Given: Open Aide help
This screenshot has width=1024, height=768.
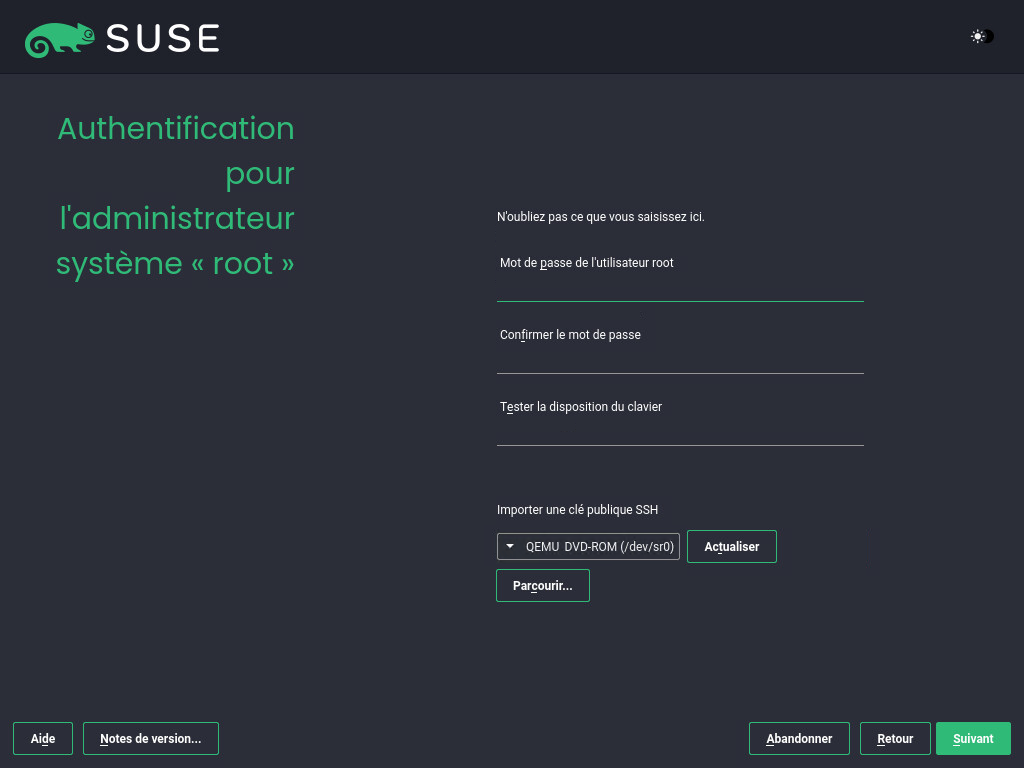Looking at the screenshot, I should (x=43, y=739).
